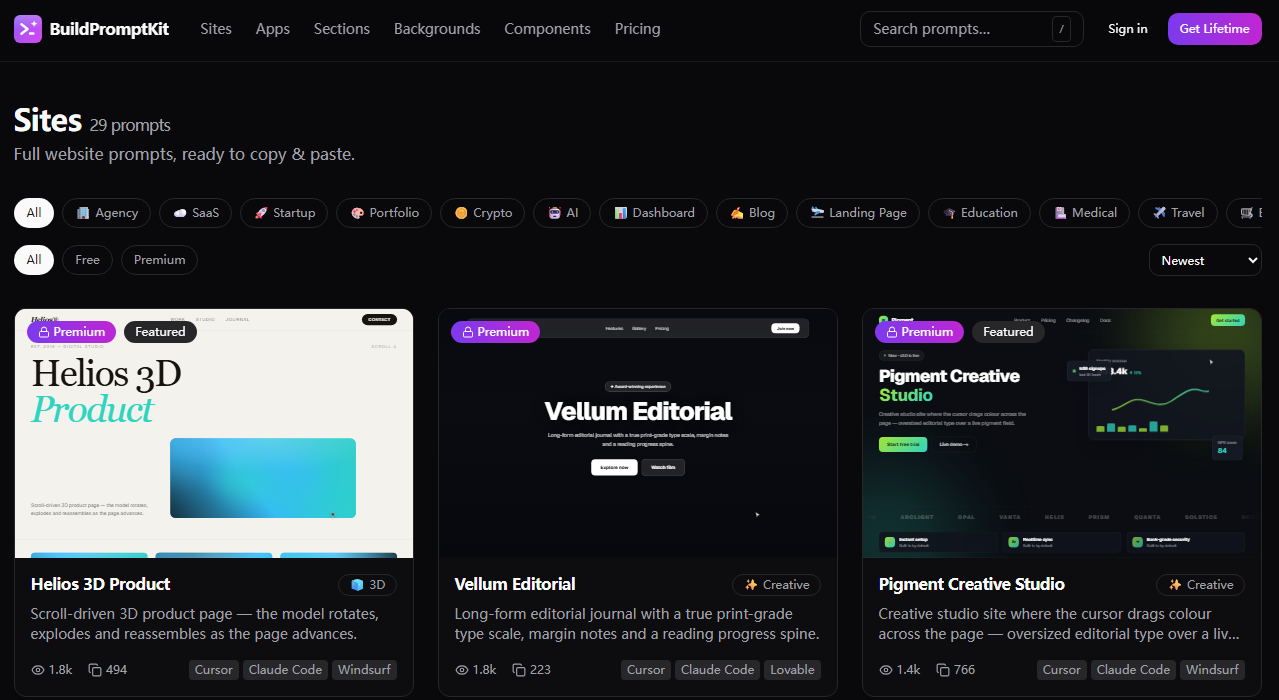The height and width of the screenshot is (700, 1279).
Task: Open the Pigment Creative Studio preview thumbnail
Action: coord(1062,433)
